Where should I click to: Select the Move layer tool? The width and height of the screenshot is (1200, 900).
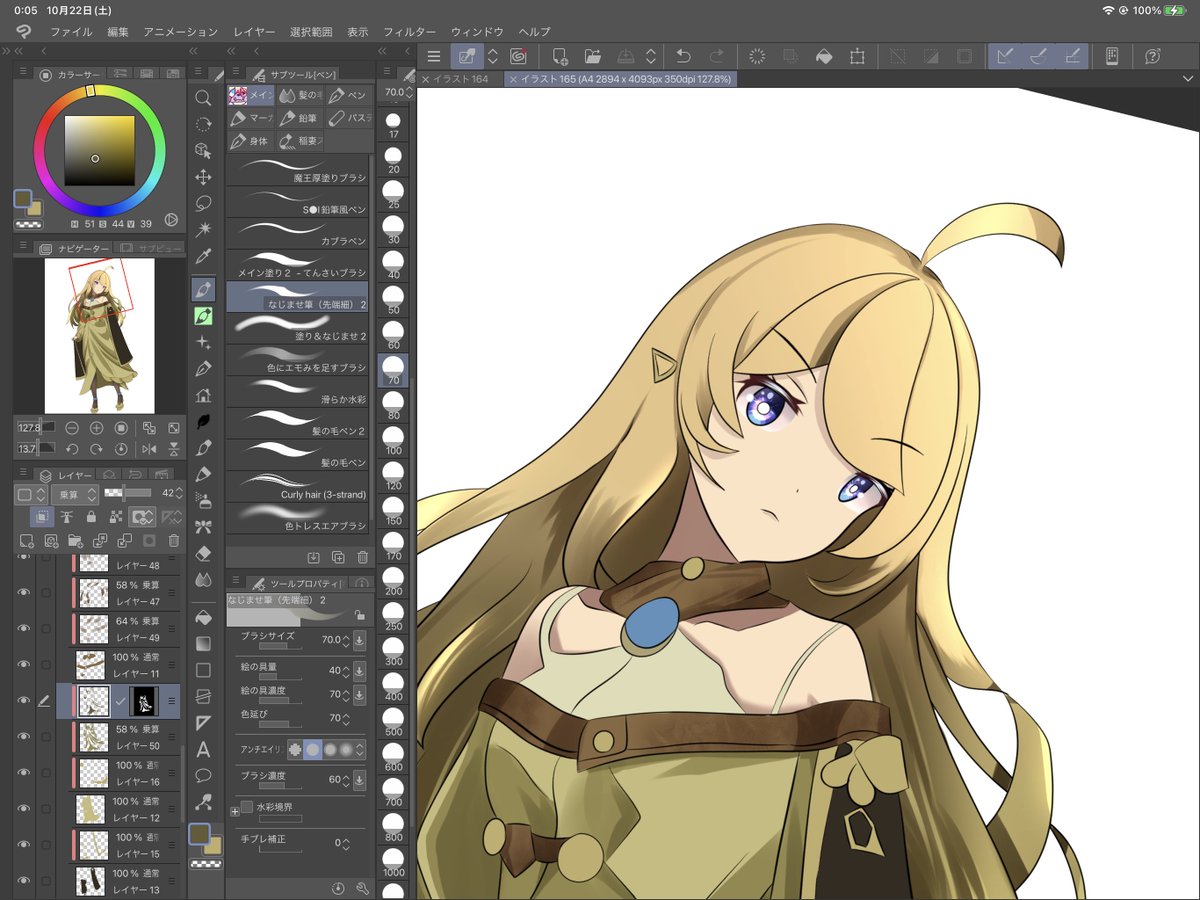203,177
